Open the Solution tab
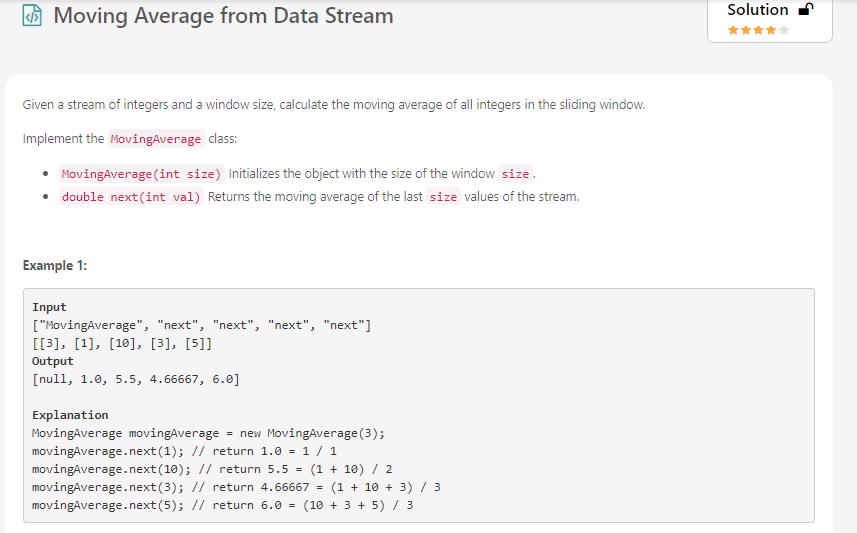This screenshot has height=533, width=857. tap(757, 10)
